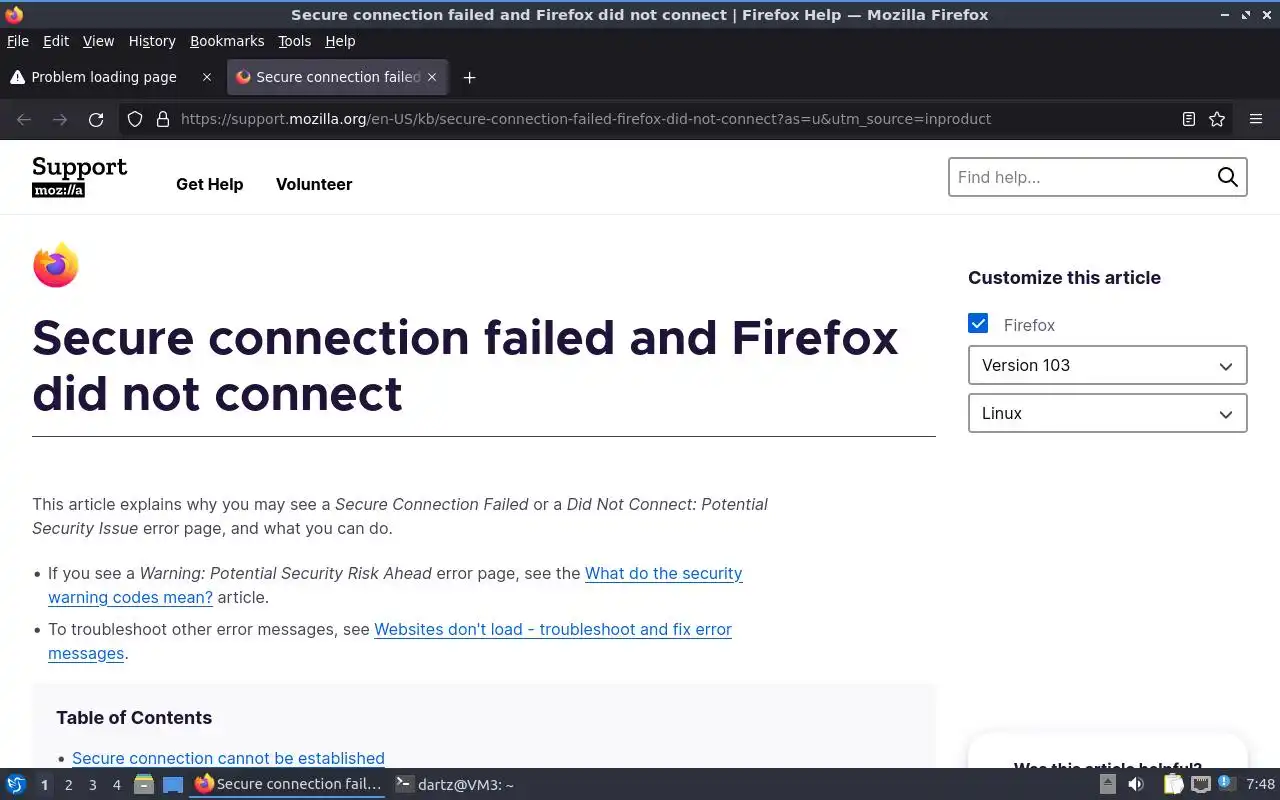Switch to workspace 3 in taskbar
Viewport: 1280px width, 800px height.
coord(92,785)
